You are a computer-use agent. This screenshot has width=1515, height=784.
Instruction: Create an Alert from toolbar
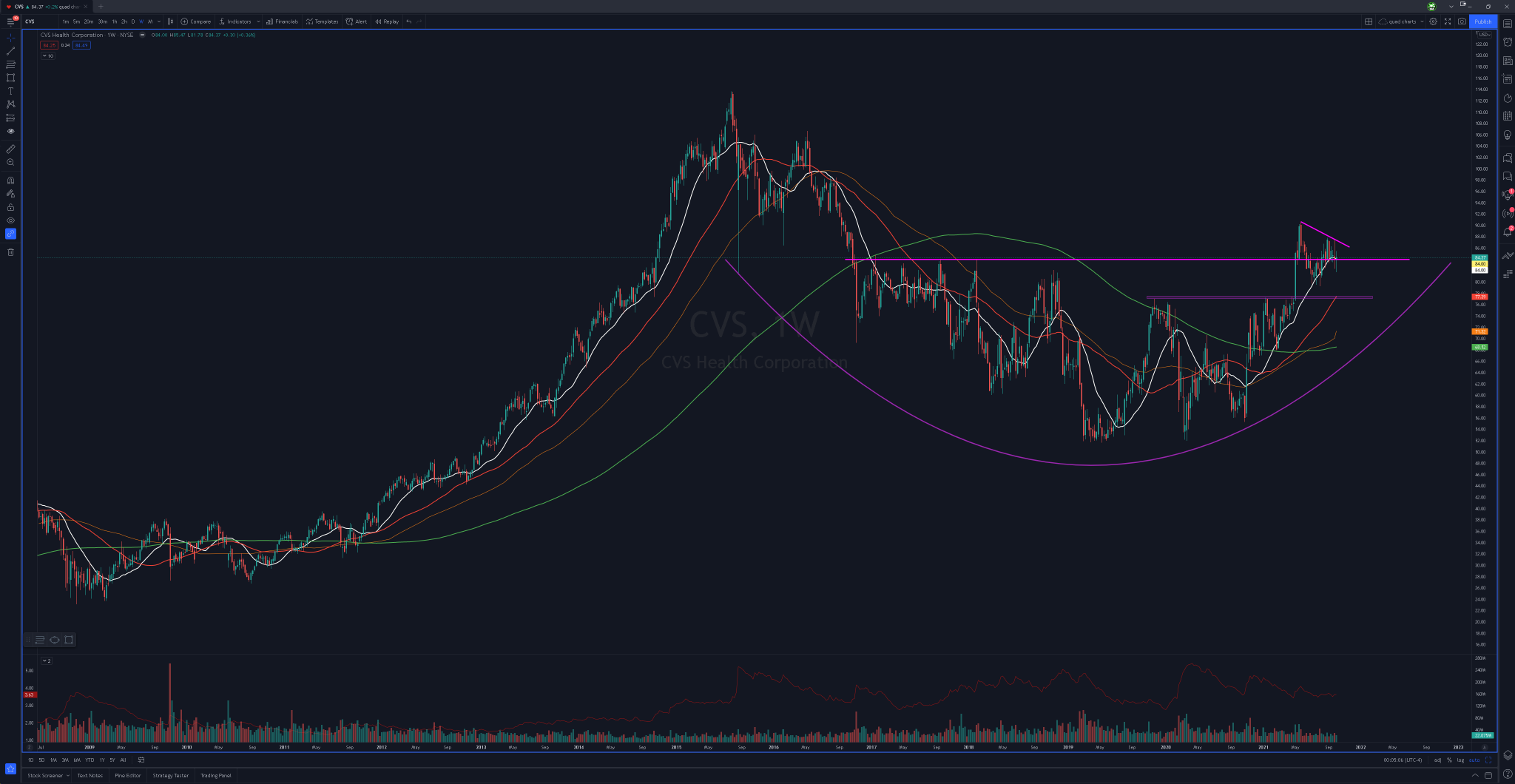click(x=357, y=21)
